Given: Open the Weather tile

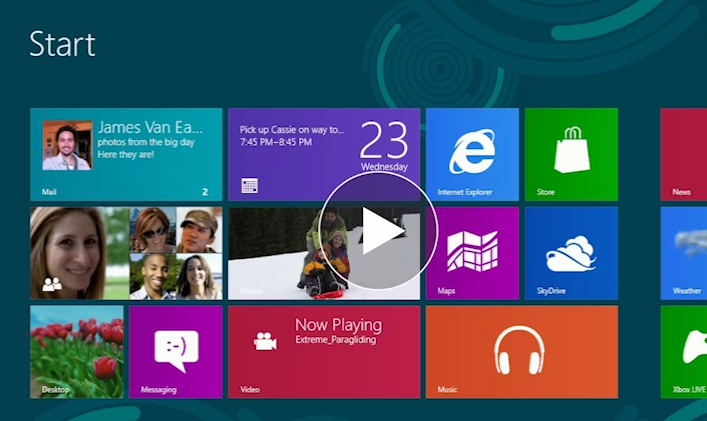Looking at the screenshot, I should tap(684, 253).
